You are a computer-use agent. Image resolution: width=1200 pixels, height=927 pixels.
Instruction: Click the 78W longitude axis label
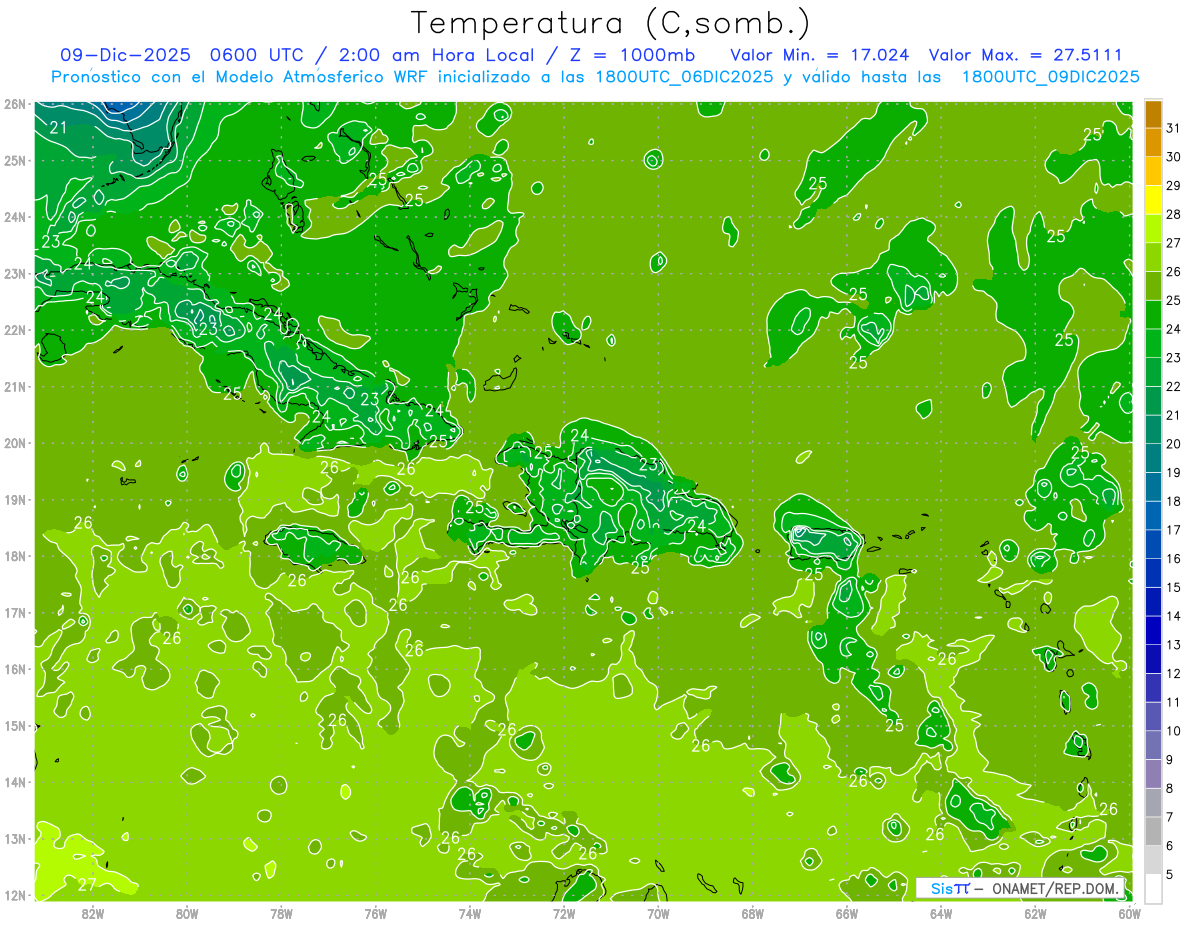[x=282, y=913]
